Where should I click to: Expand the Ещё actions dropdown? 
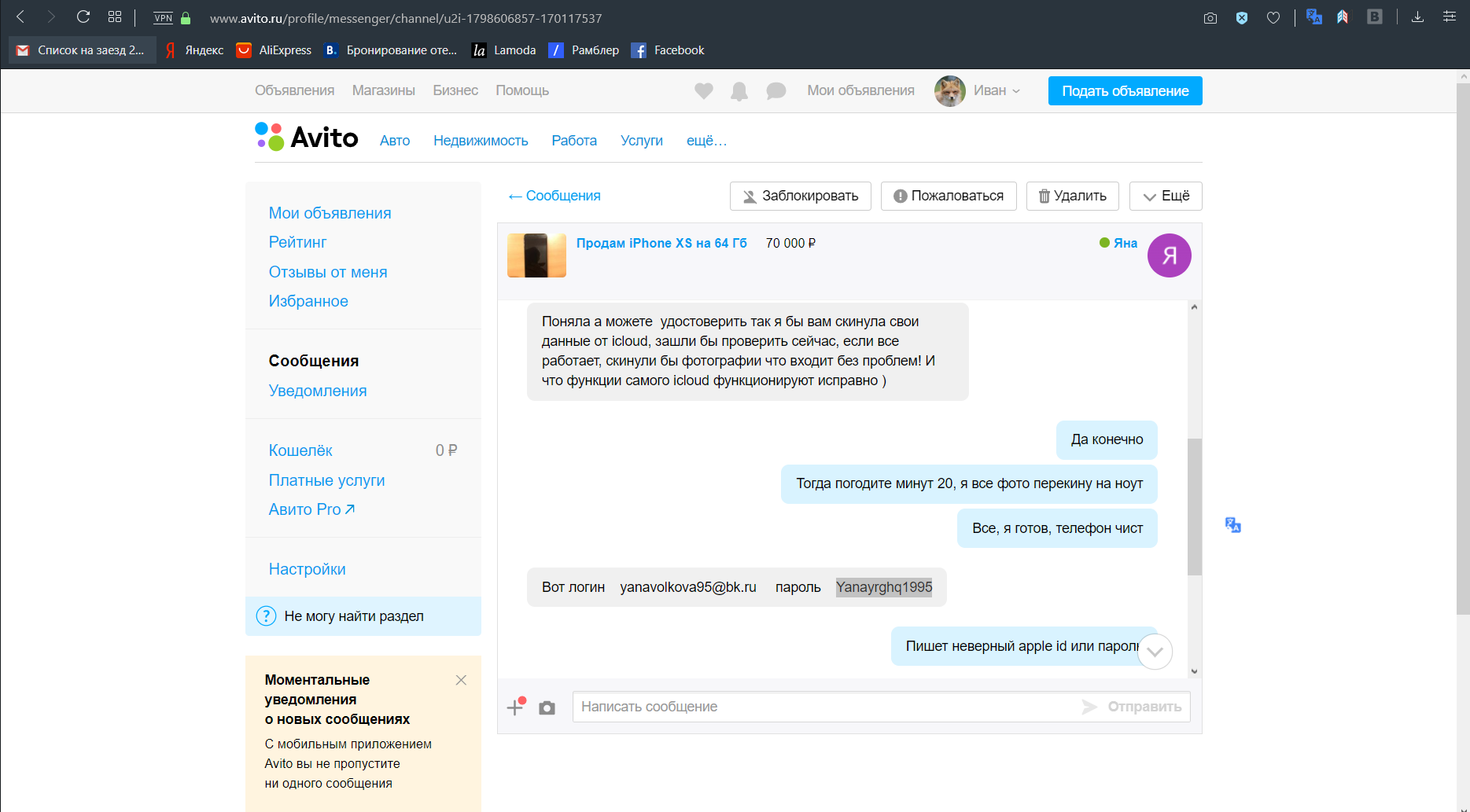click(x=1166, y=196)
